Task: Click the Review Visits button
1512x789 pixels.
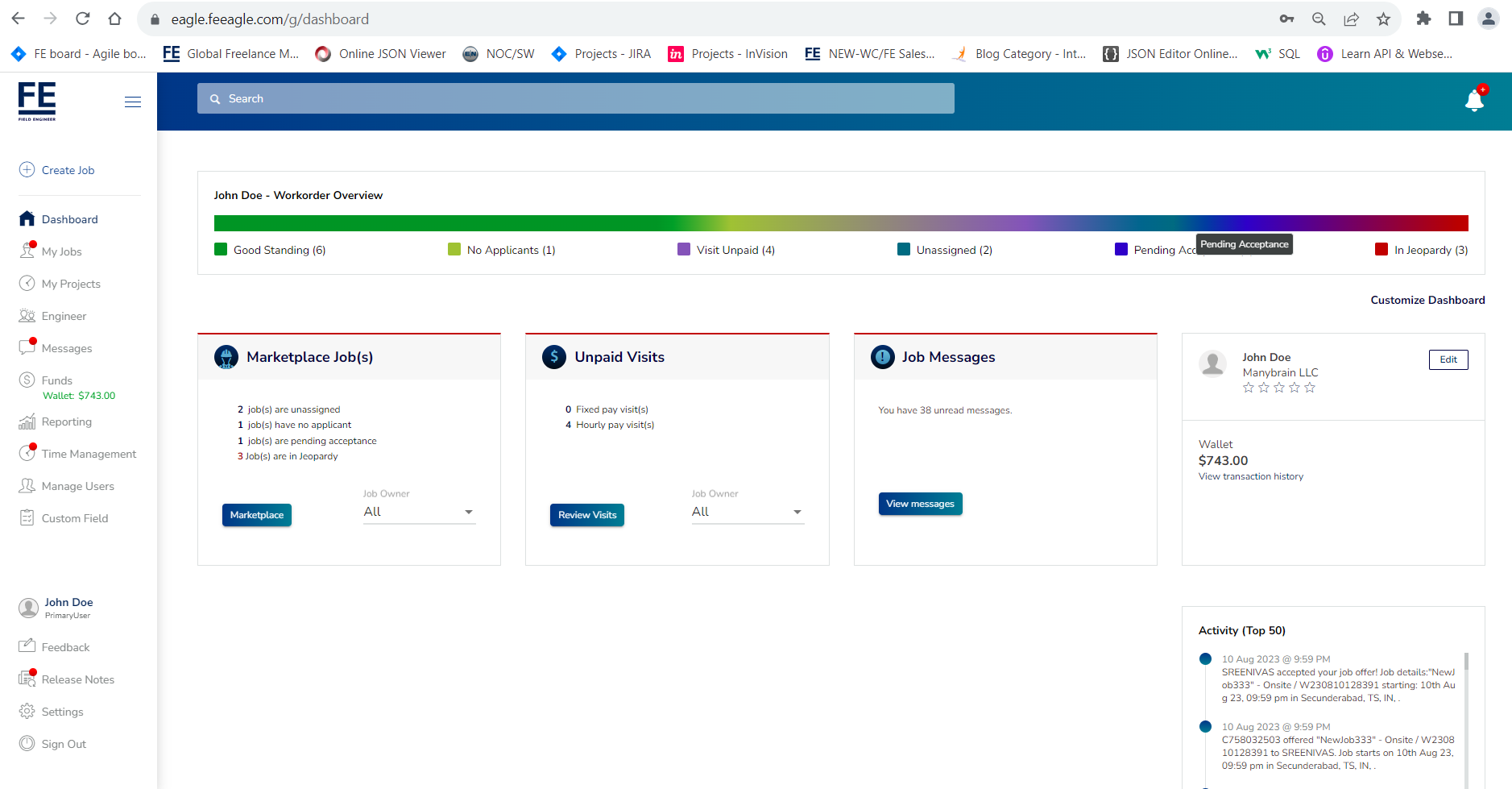Action: (587, 515)
